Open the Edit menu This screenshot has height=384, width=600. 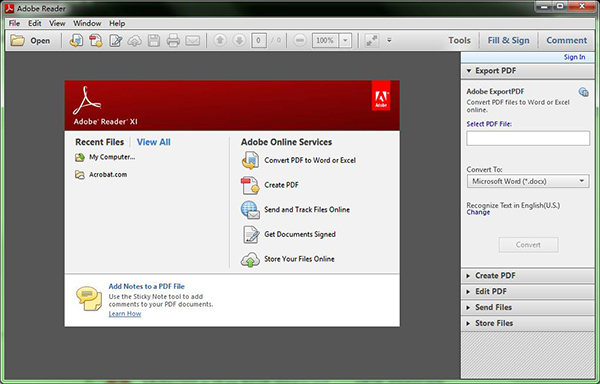34,23
